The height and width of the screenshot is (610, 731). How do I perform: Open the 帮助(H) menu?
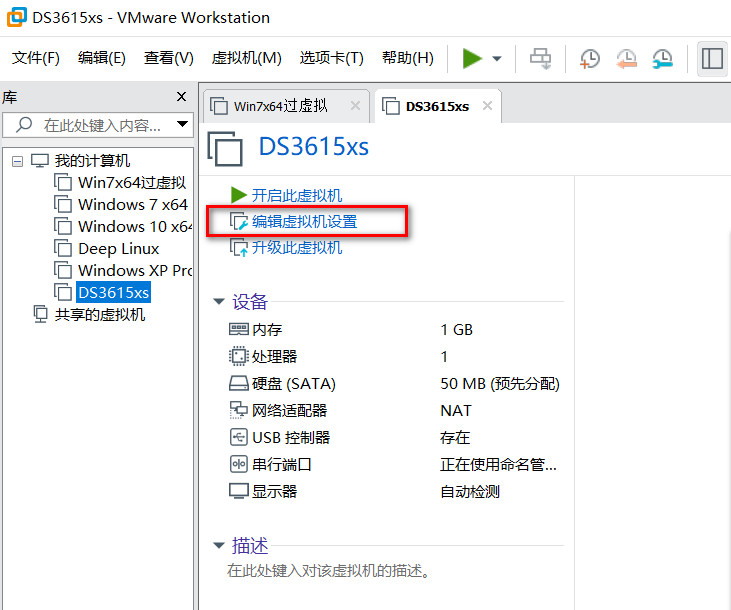coord(408,58)
